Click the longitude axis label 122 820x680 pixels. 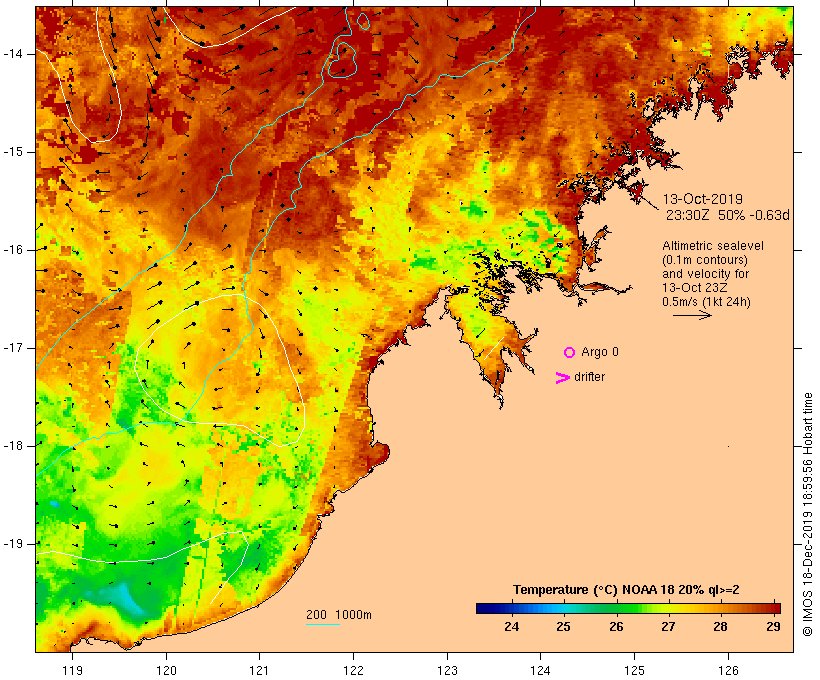(x=354, y=670)
